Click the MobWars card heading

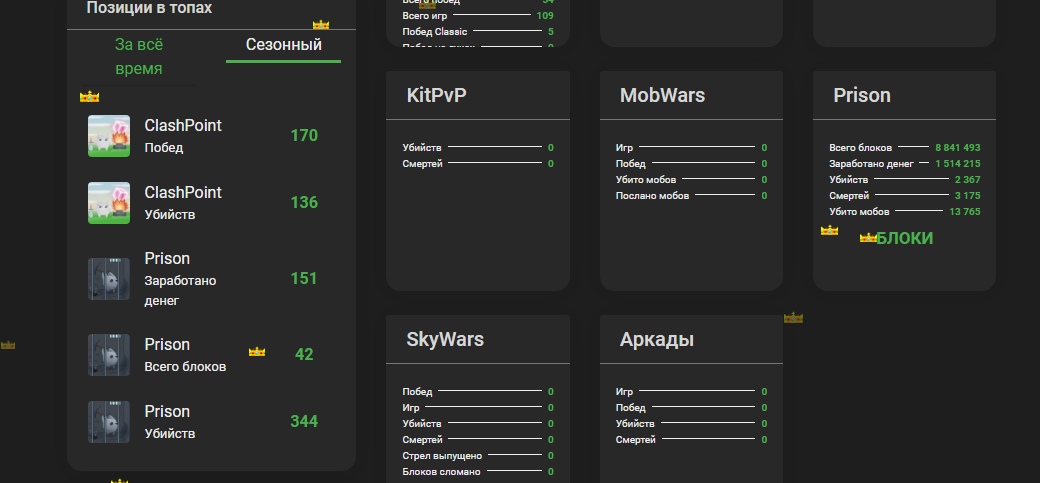pos(662,96)
